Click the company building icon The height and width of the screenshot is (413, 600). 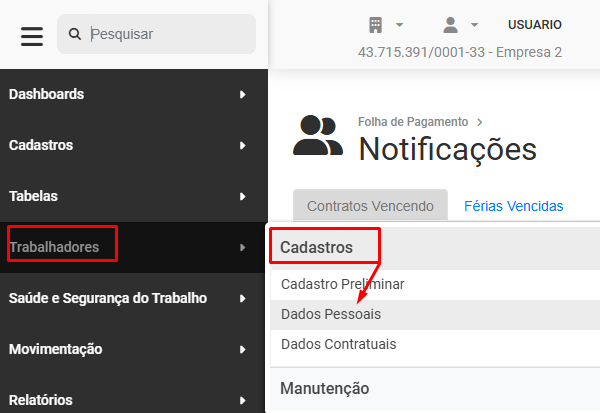click(x=375, y=25)
